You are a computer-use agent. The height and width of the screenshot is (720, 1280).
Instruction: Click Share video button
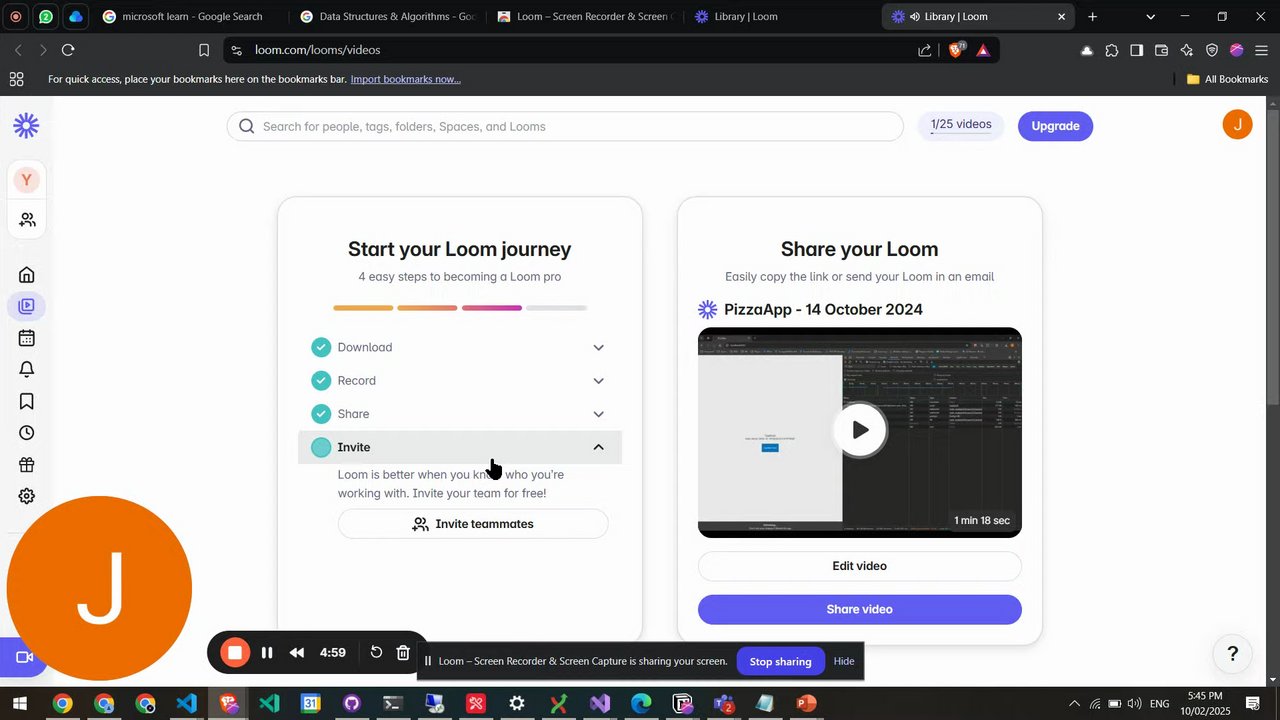(859, 609)
